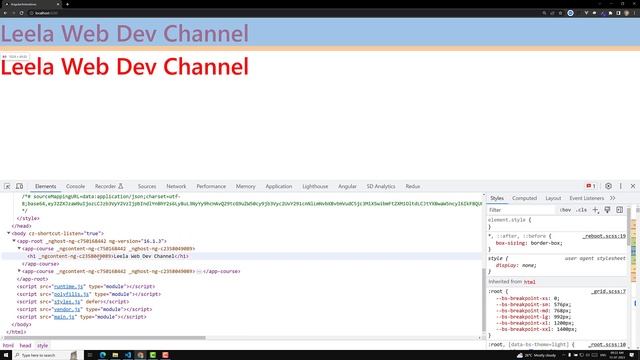Collapse the body element node
Screen dimensions: 640x360
click(x=9, y=233)
